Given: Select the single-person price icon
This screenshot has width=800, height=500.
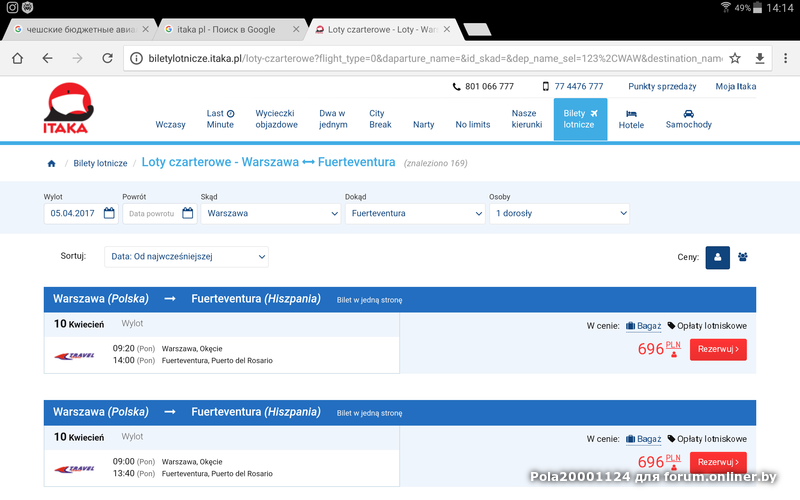Looking at the screenshot, I should pos(717,257).
